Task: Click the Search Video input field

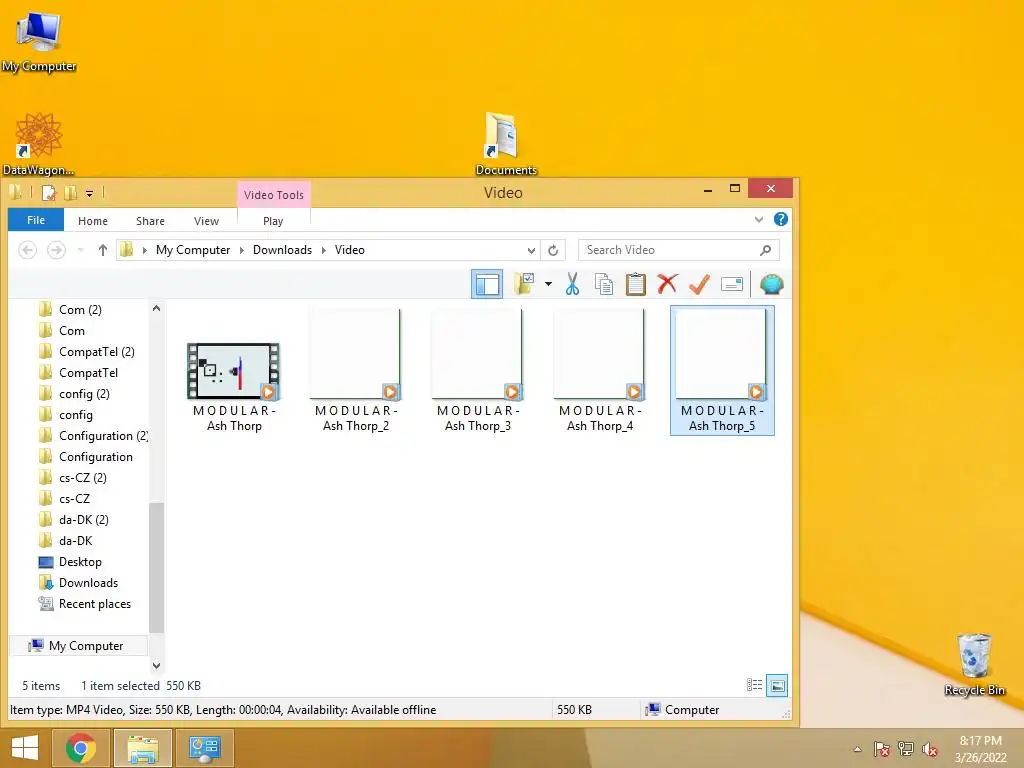Action: point(679,250)
